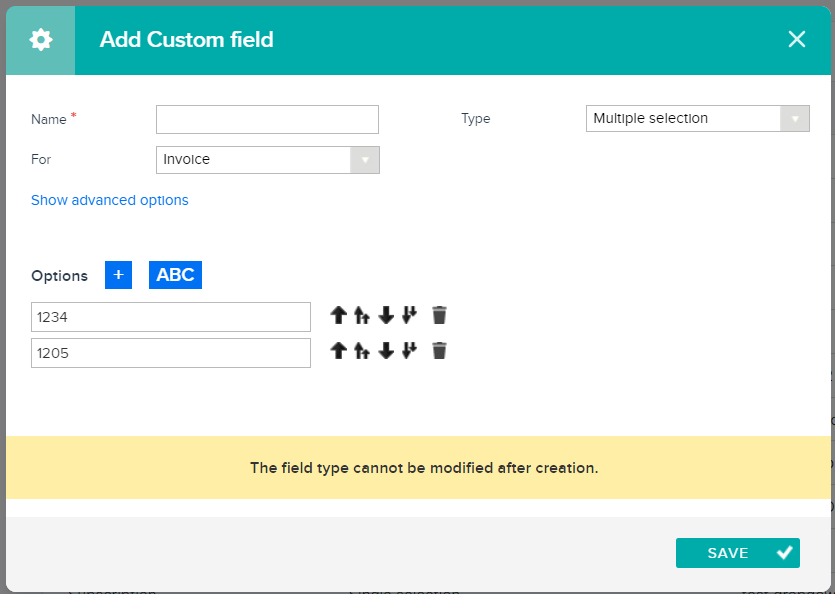Save the custom field

(x=737, y=553)
